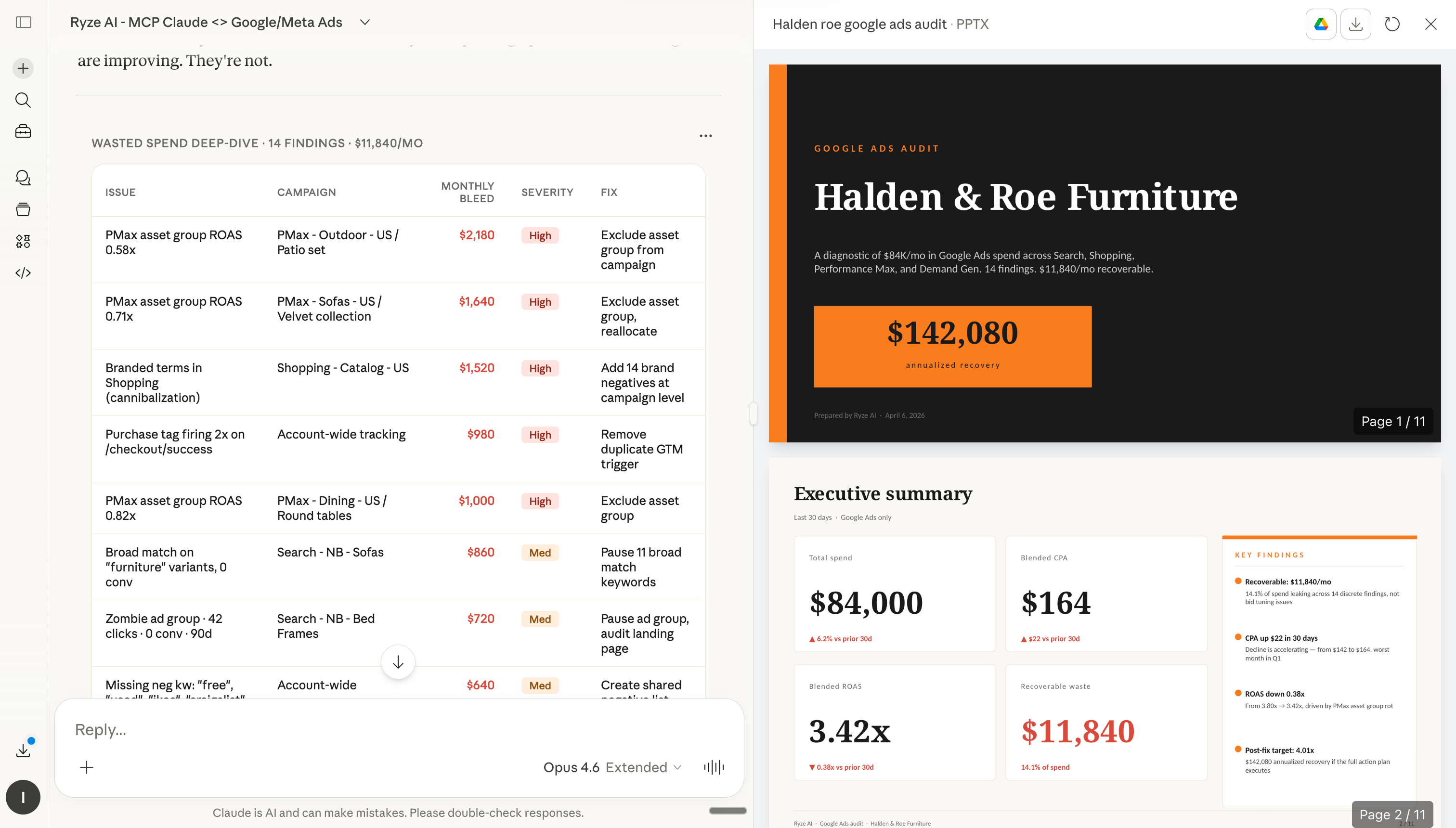Start a new chat with plus icon
Viewport: 1456px width, 828px height.
pos(23,68)
